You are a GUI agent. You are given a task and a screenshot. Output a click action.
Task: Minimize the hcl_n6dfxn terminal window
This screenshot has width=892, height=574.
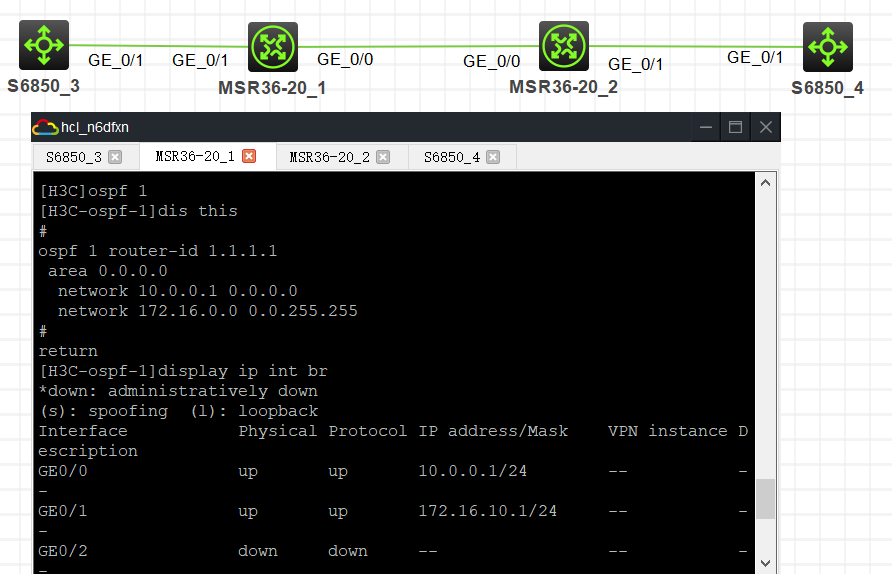706,127
